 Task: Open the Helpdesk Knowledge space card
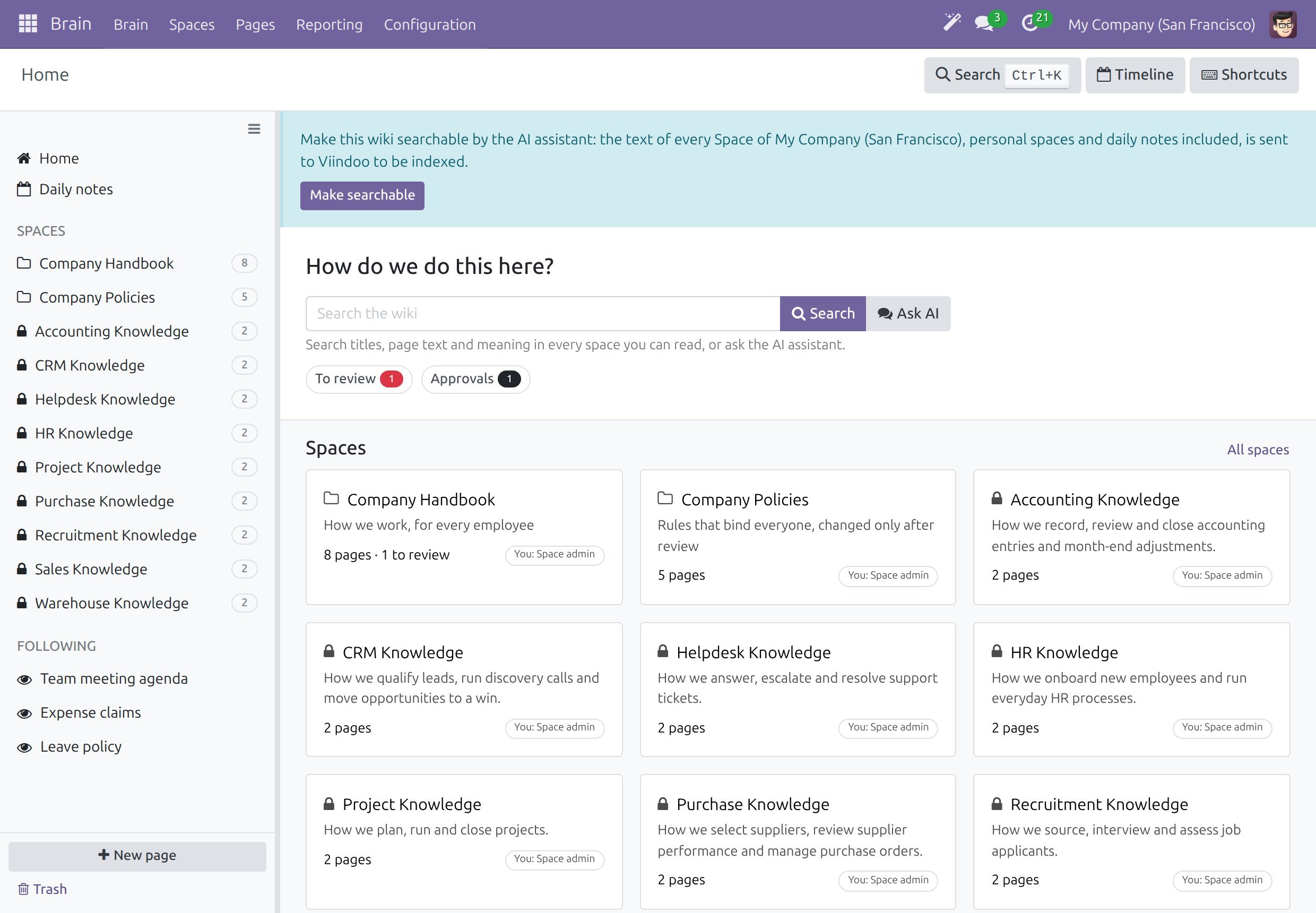pyautogui.click(x=798, y=690)
